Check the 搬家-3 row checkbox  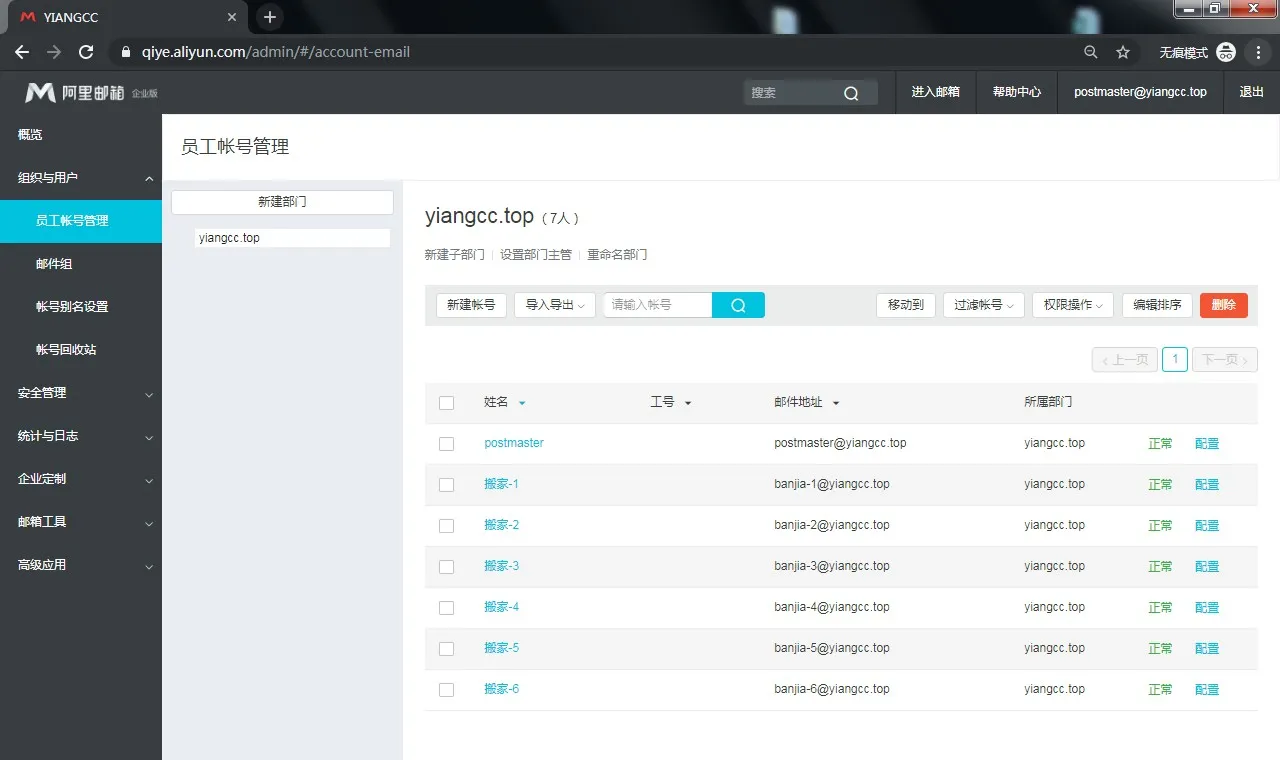pos(446,567)
